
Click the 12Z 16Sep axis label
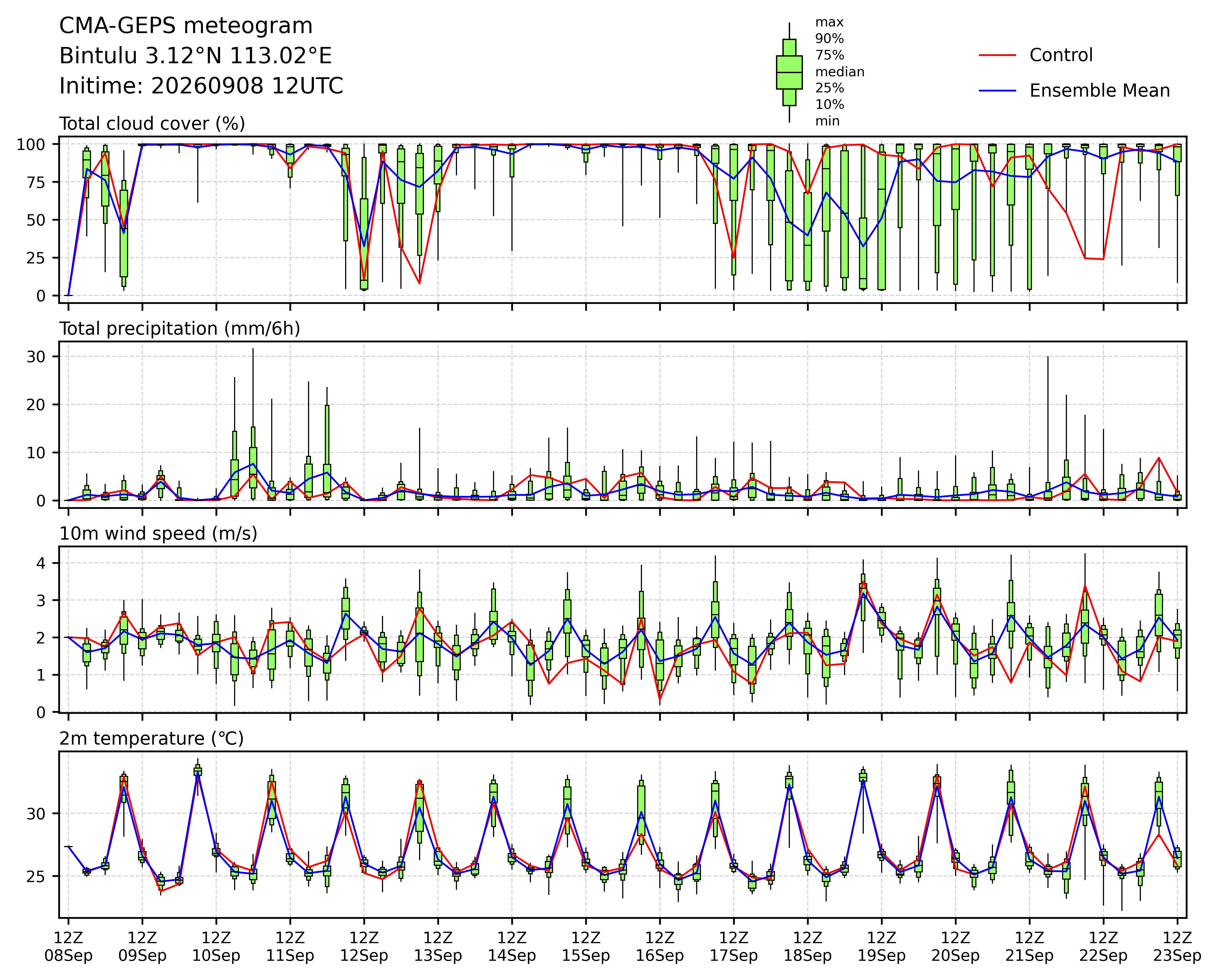pyautogui.click(x=660, y=947)
